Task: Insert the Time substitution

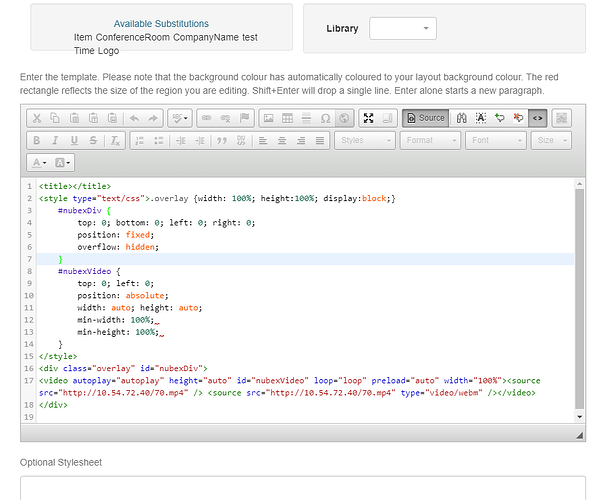Action: [x=84, y=51]
